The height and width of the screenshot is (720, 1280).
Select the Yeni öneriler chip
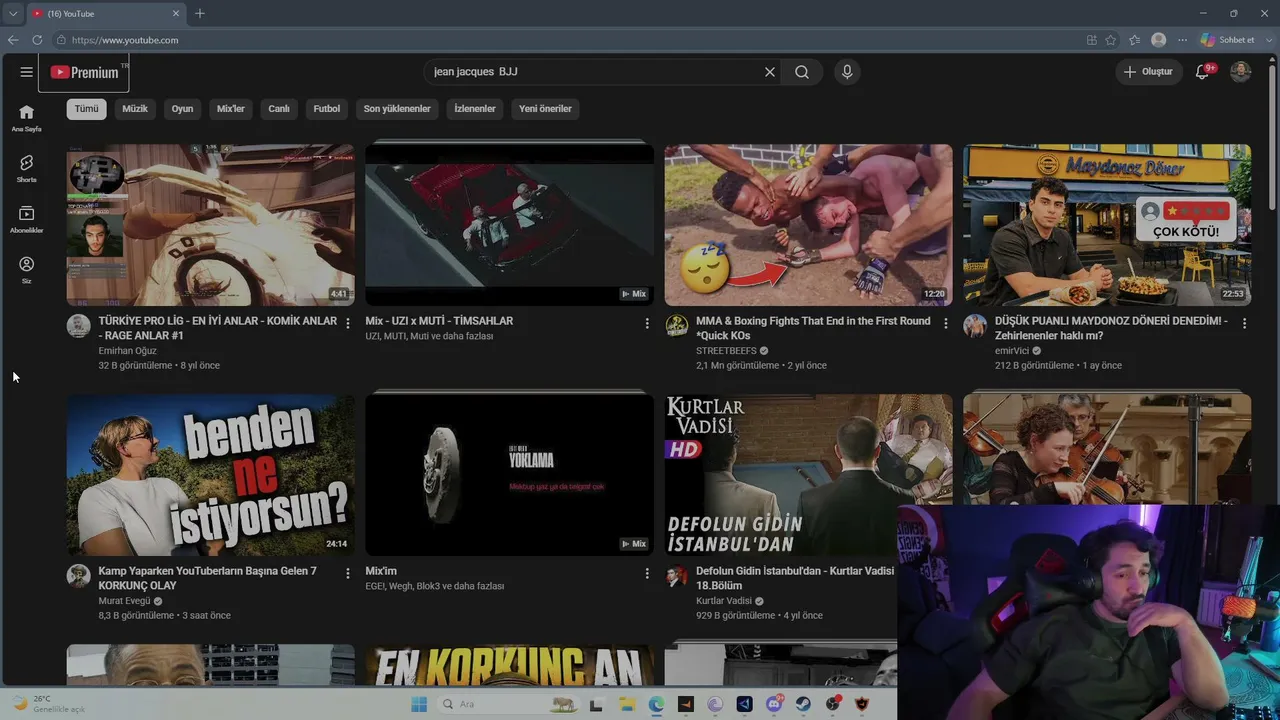pyautogui.click(x=546, y=109)
